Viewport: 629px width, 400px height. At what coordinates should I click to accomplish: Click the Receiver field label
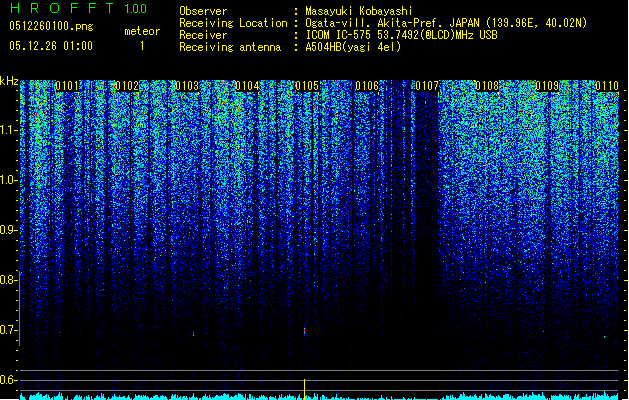tap(203, 35)
